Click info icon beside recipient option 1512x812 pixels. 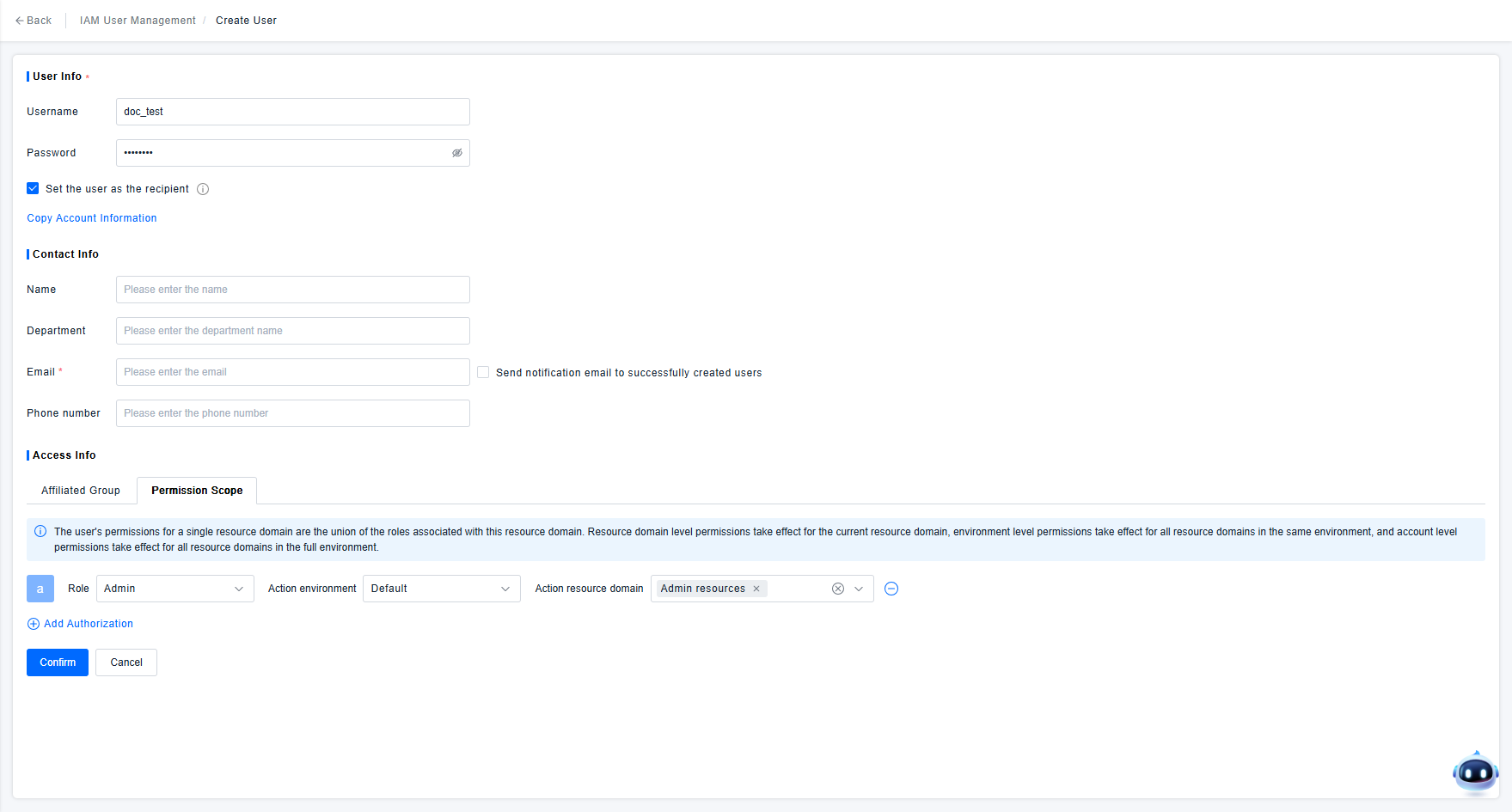coord(203,189)
